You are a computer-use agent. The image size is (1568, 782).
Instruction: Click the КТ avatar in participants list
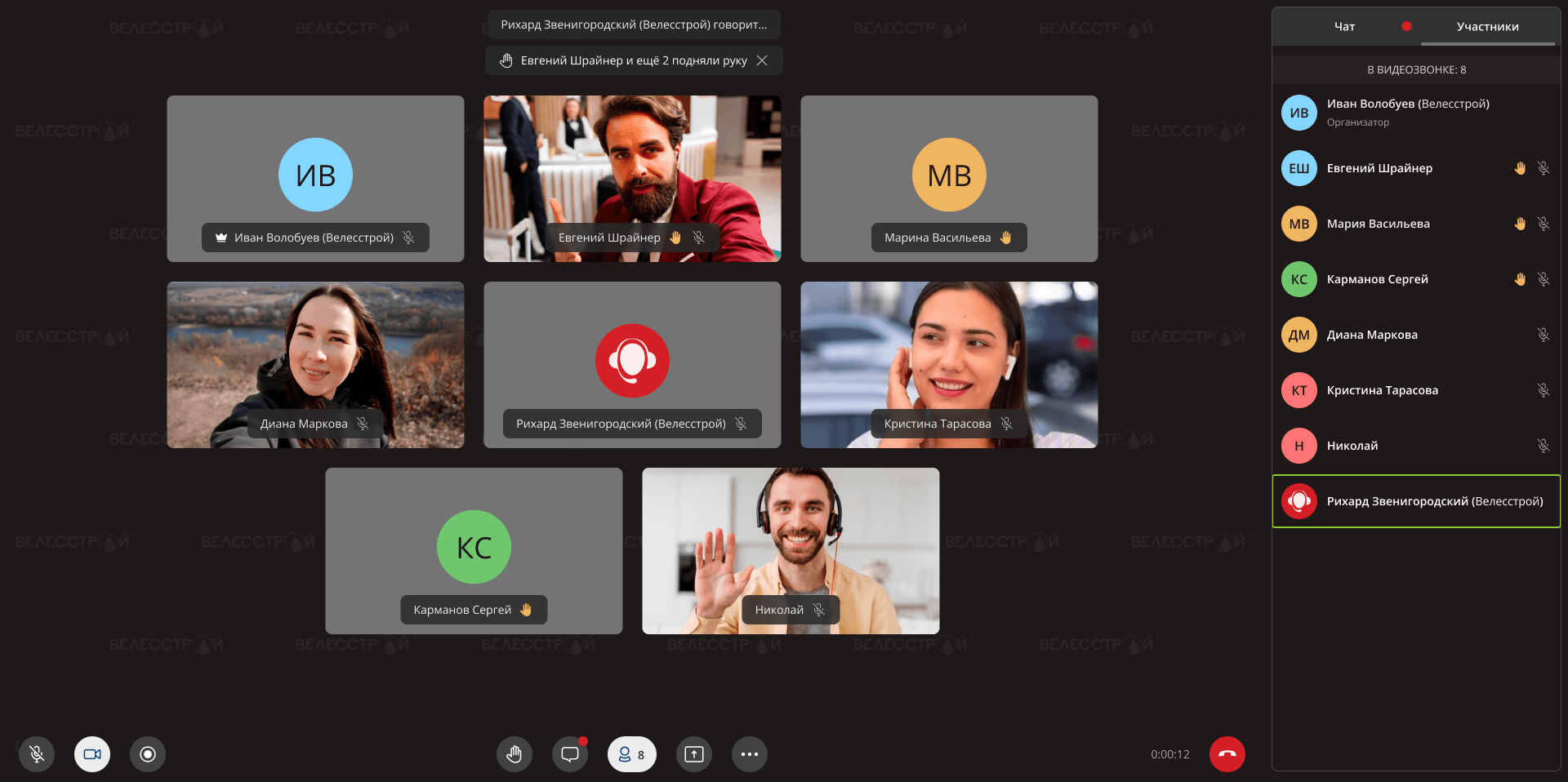coord(1299,390)
